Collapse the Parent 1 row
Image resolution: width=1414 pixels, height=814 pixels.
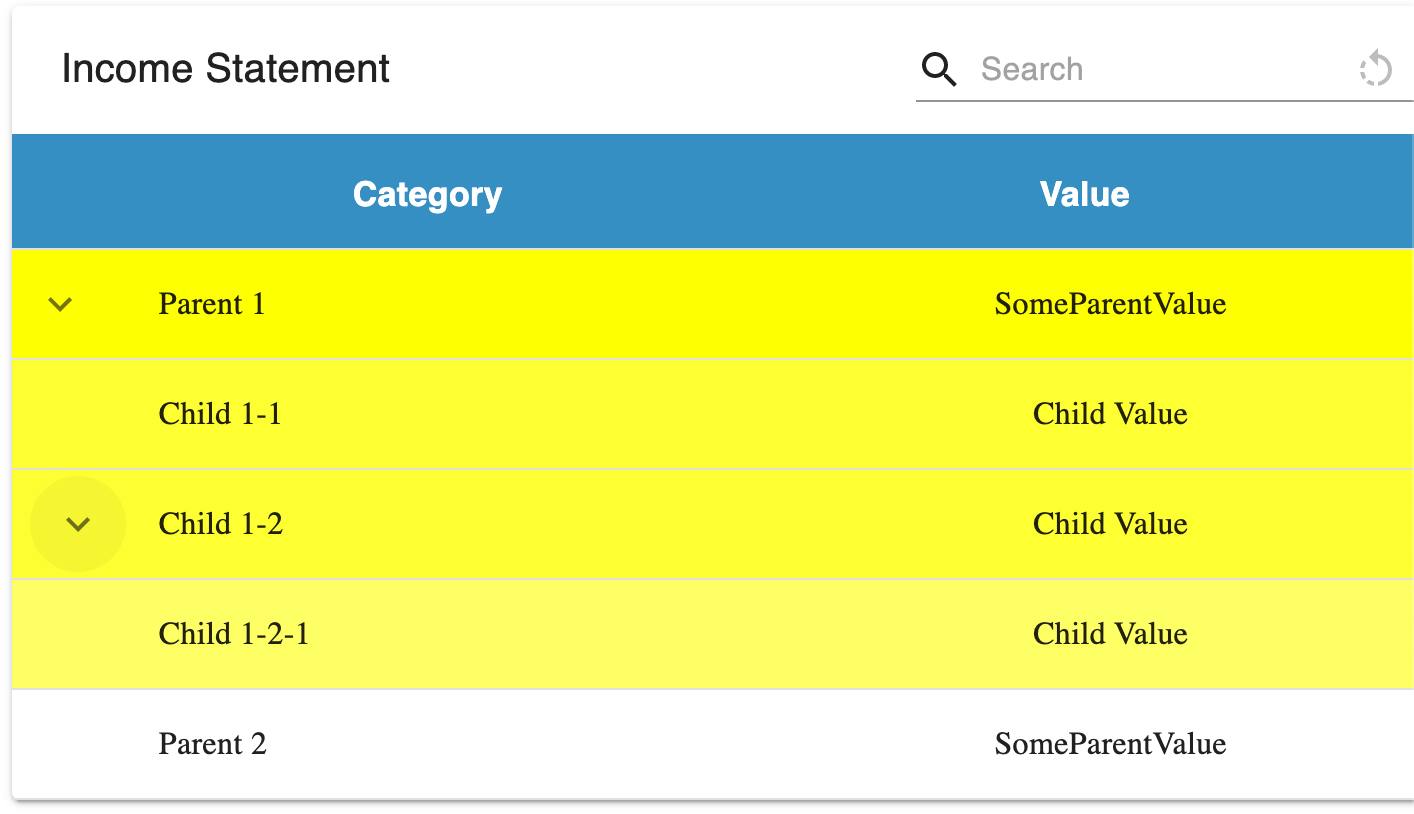(x=61, y=304)
